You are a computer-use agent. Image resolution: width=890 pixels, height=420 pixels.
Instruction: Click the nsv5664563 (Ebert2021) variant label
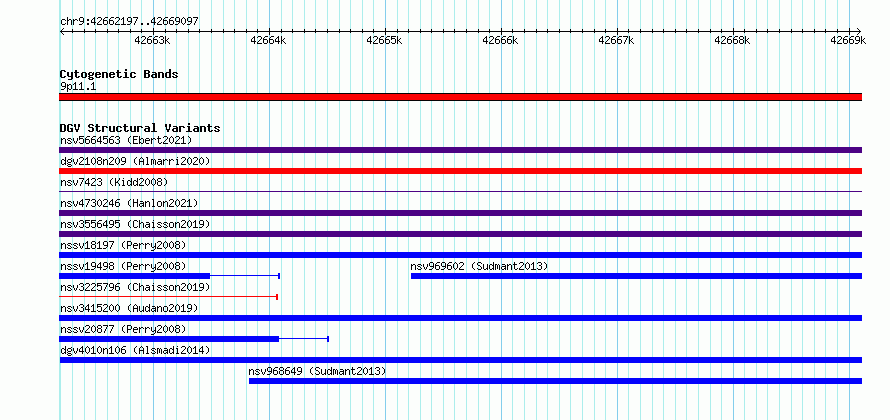pos(126,140)
